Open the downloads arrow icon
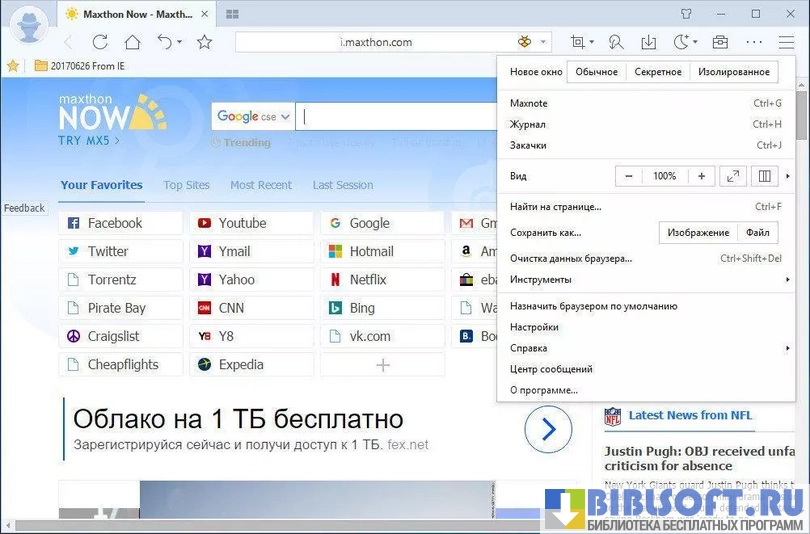The image size is (810, 534). (x=648, y=42)
